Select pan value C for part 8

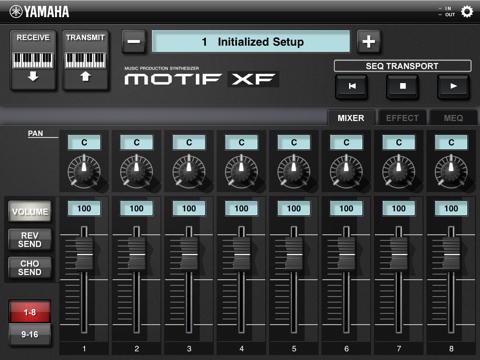point(451,142)
